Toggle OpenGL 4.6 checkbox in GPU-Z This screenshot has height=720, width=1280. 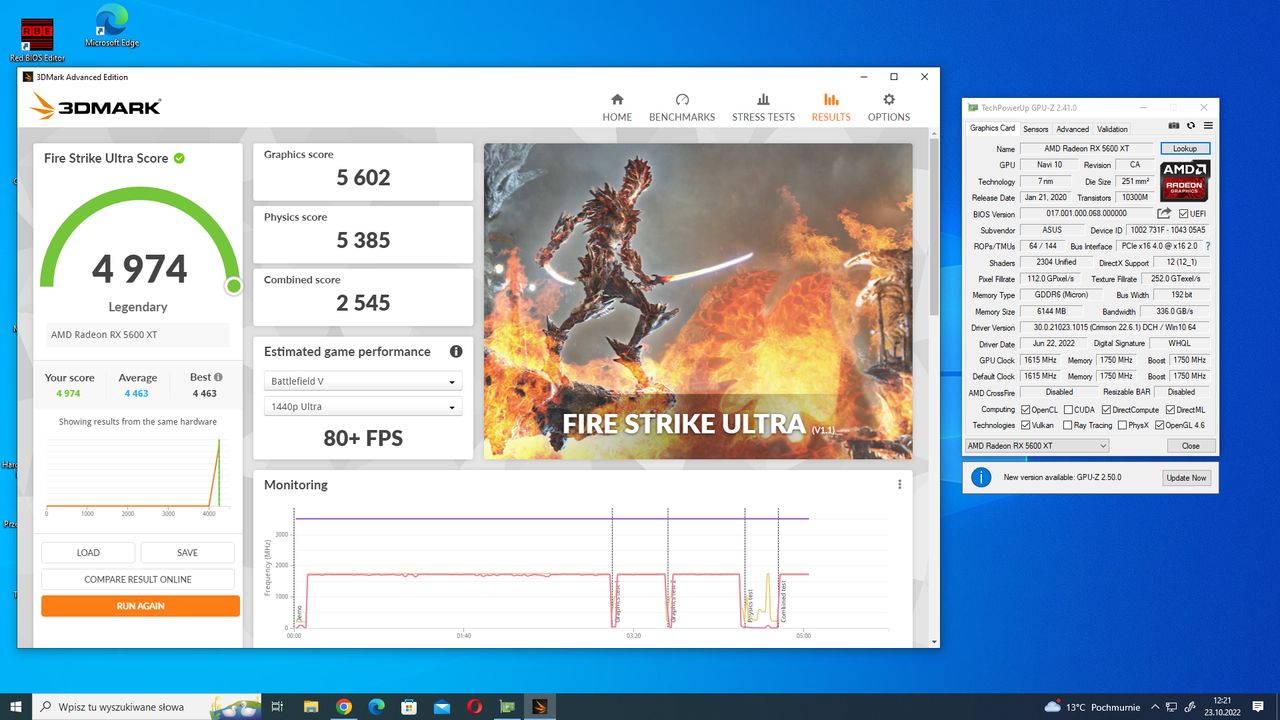1159,425
